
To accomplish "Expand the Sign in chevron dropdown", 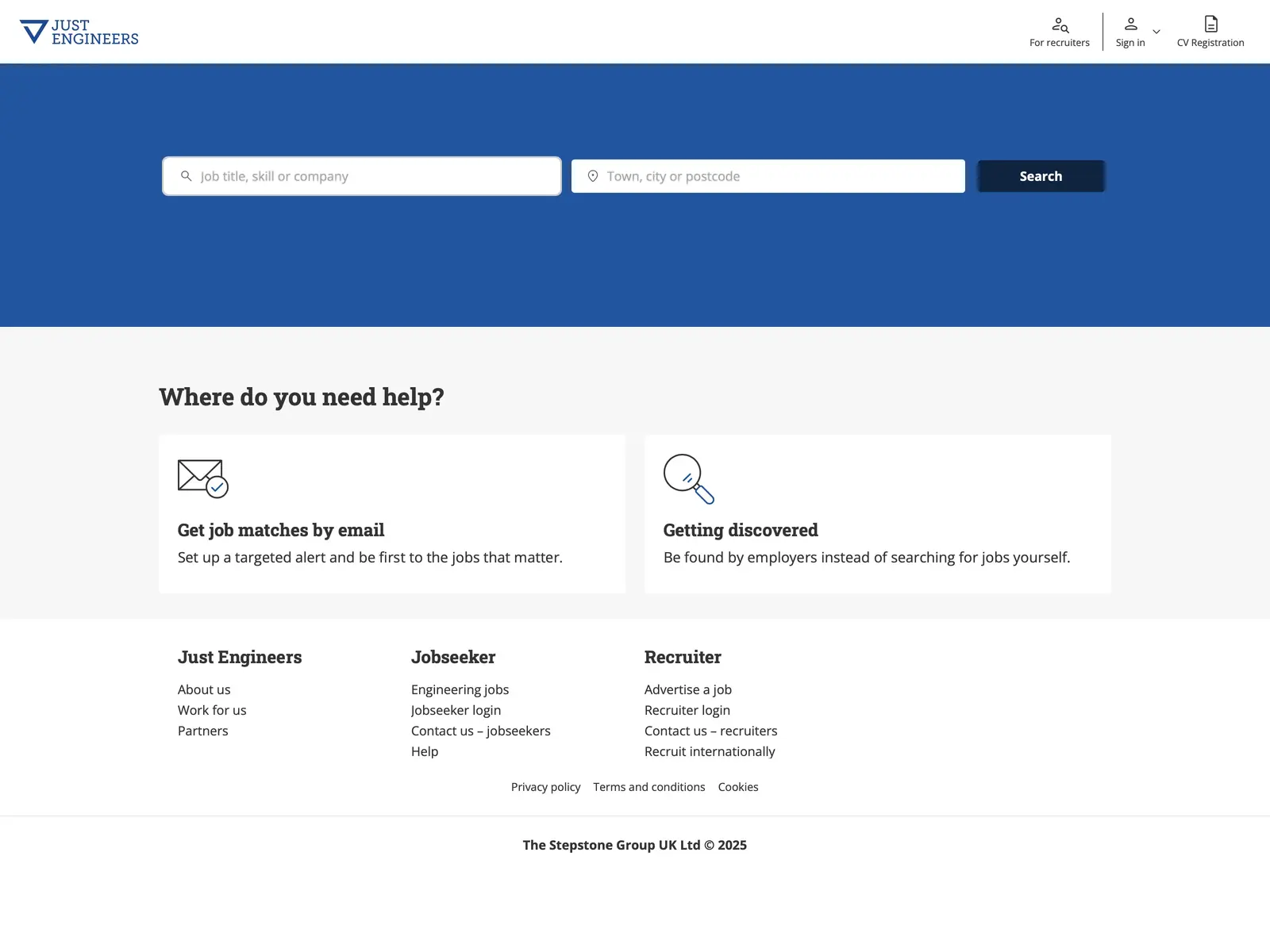I will (1156, 32).
